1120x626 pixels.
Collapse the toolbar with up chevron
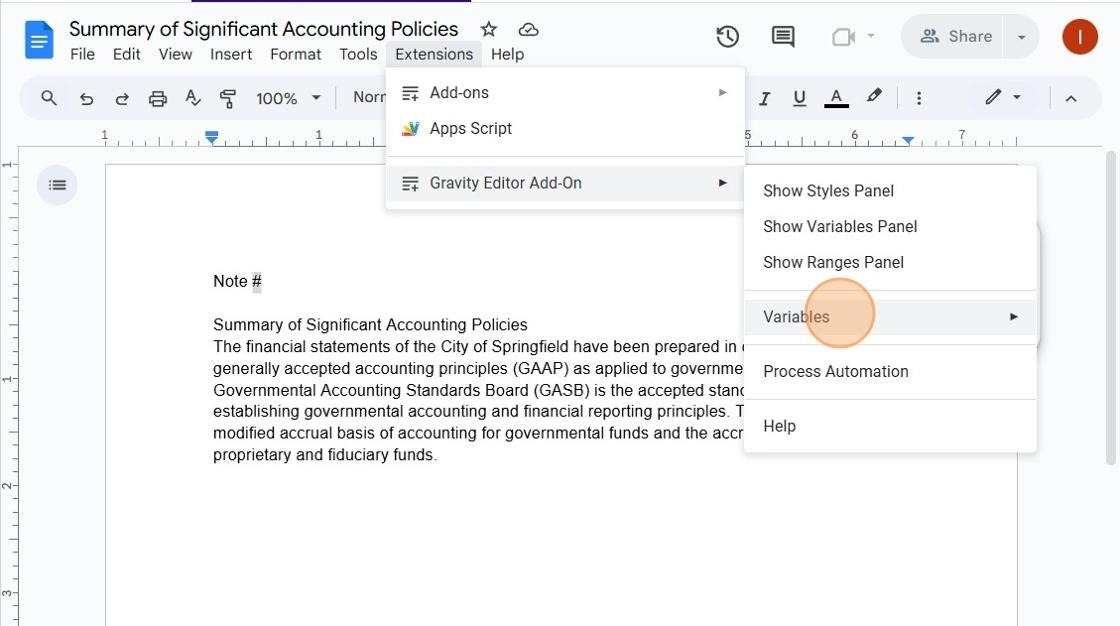point(1071,99)
